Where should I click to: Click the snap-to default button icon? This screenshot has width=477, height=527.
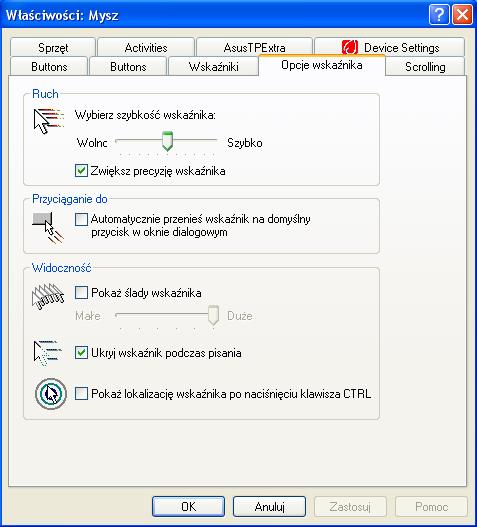pyautogui.click(x=48, y=228)
